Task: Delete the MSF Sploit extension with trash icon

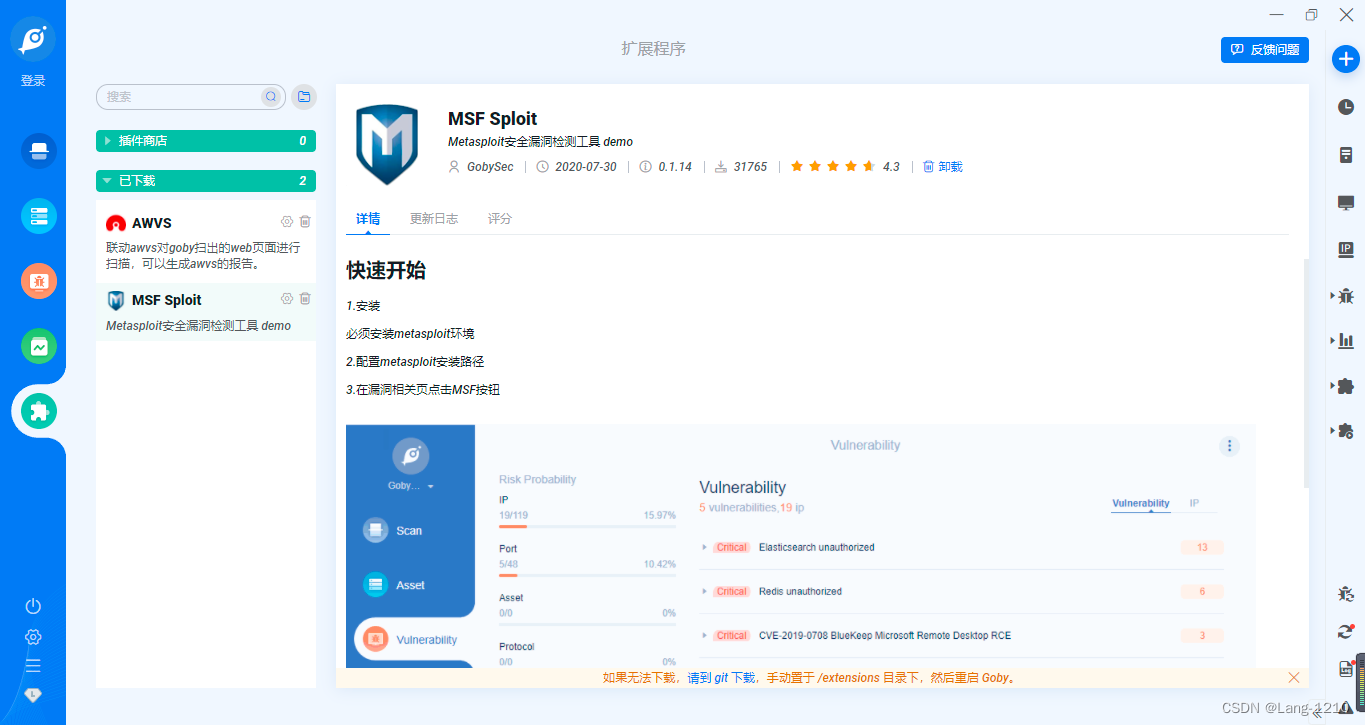Action: point(305,298)
